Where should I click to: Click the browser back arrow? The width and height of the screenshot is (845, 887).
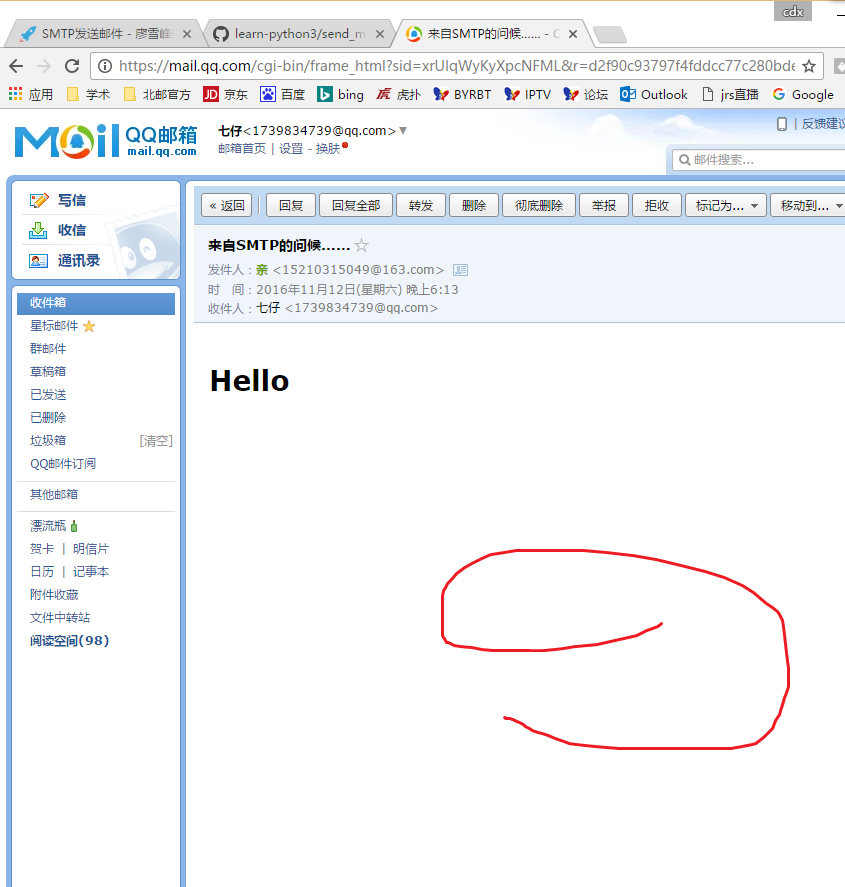16,66
